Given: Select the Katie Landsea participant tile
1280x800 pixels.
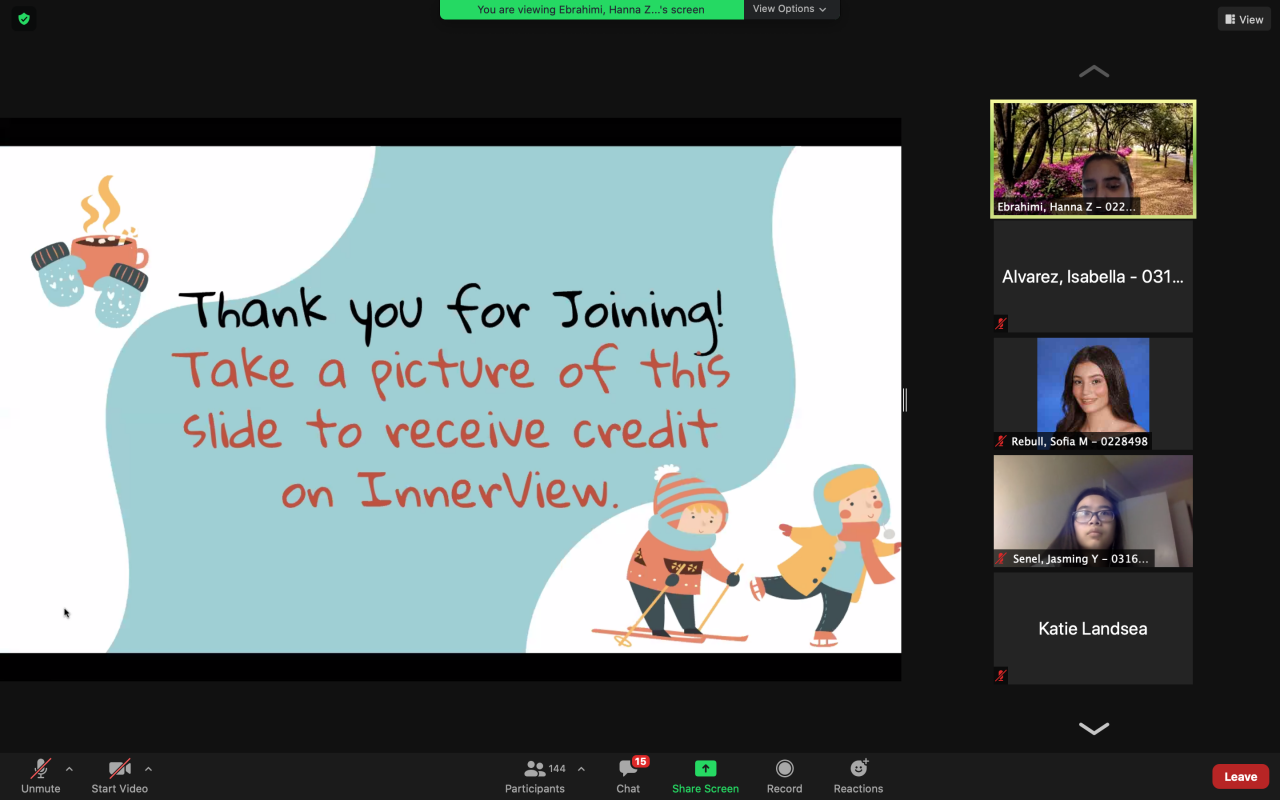Looking at the screenshot, I should (1093, 628).
